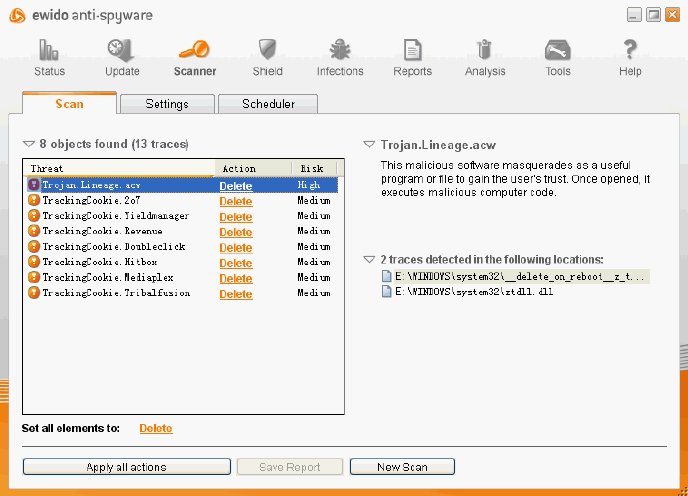This screenshot has height=496, width=688.
Task: Open the Reports document icon
Action: click(x=412, y=51)
